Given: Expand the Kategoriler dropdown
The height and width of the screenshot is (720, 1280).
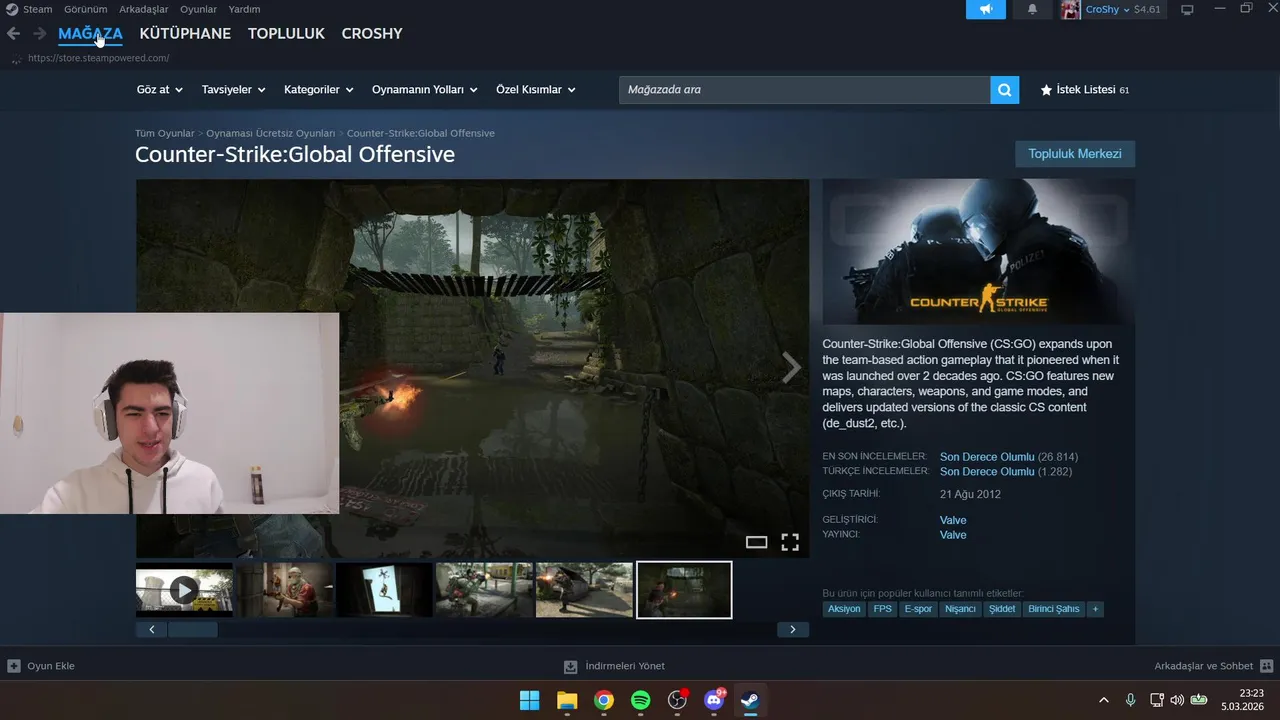Looking at the screenshot, I should click(319, 90).
